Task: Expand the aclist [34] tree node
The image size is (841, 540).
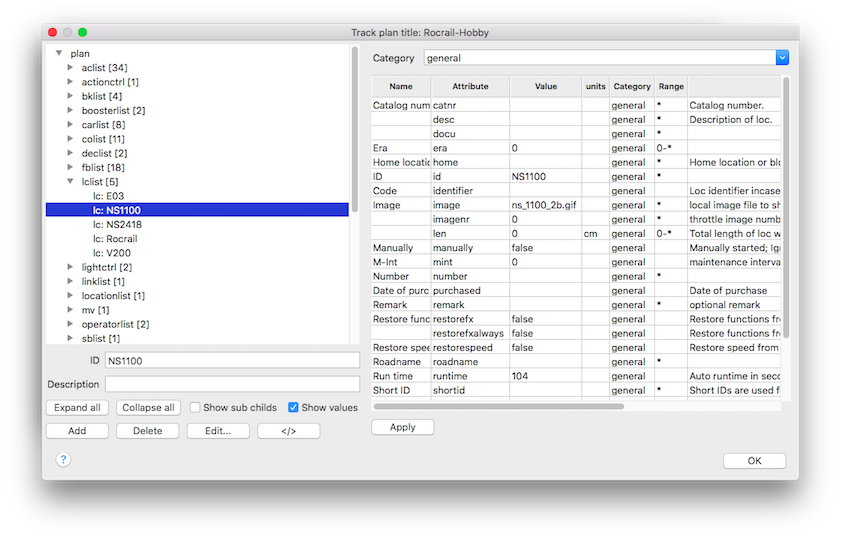Action: [70, 68]
